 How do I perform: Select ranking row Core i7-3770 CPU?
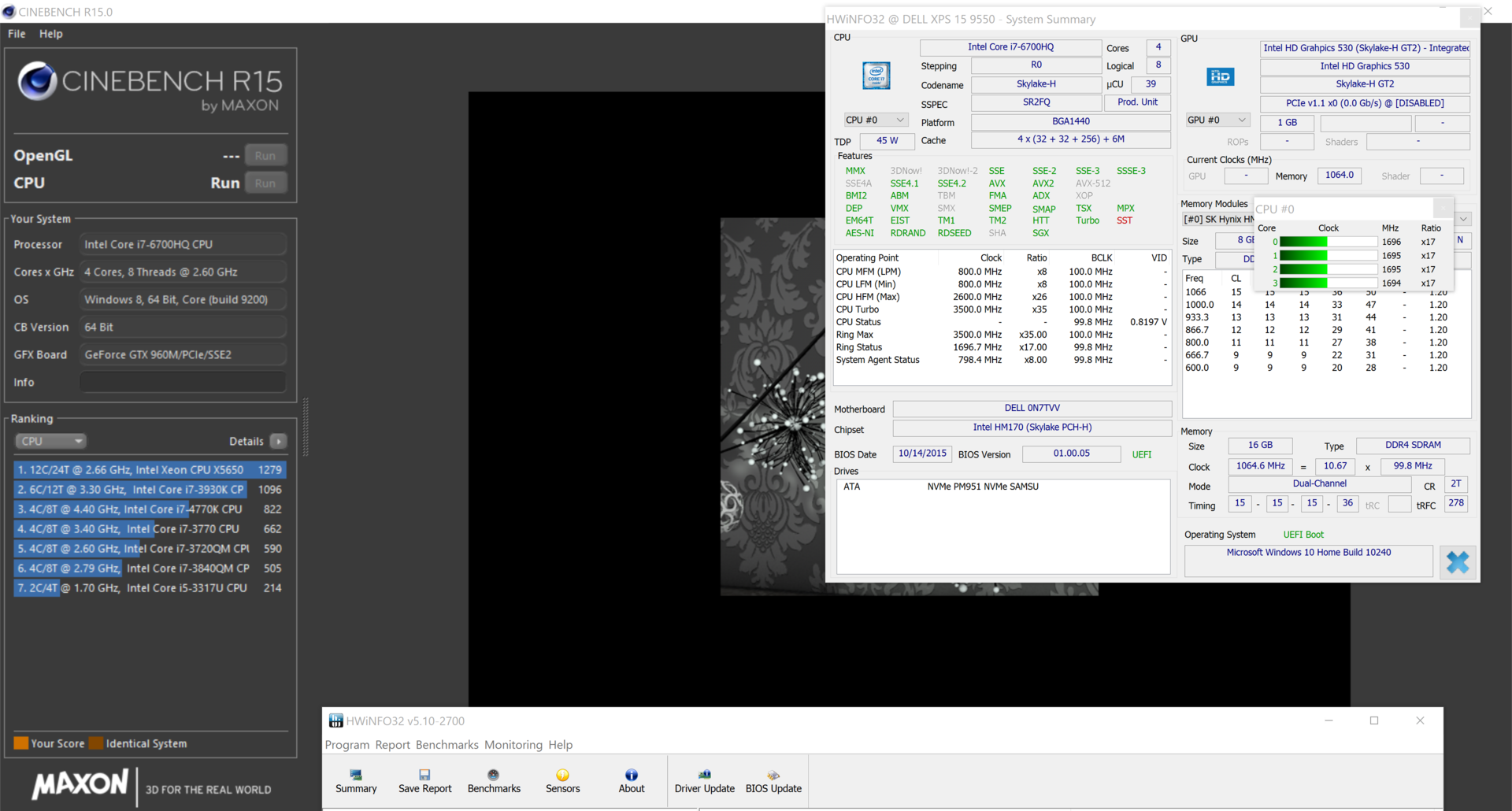pyautogui.click(x=150, y=528)
